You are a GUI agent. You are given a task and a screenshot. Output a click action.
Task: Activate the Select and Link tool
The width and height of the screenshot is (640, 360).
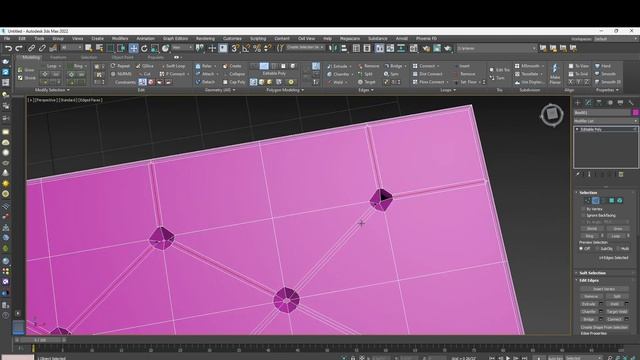coord(31,48)
